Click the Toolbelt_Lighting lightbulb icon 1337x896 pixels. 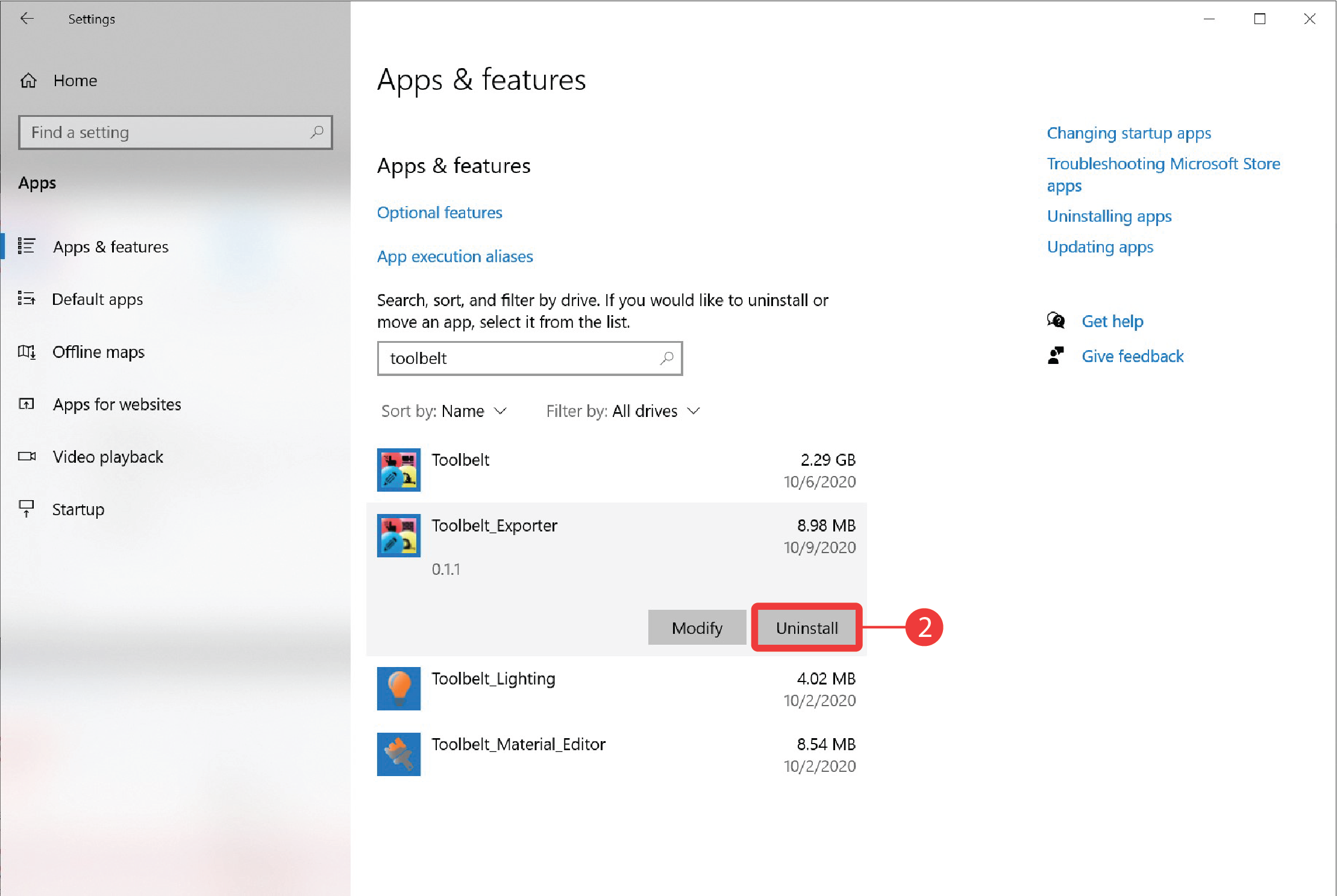[398, 689]
